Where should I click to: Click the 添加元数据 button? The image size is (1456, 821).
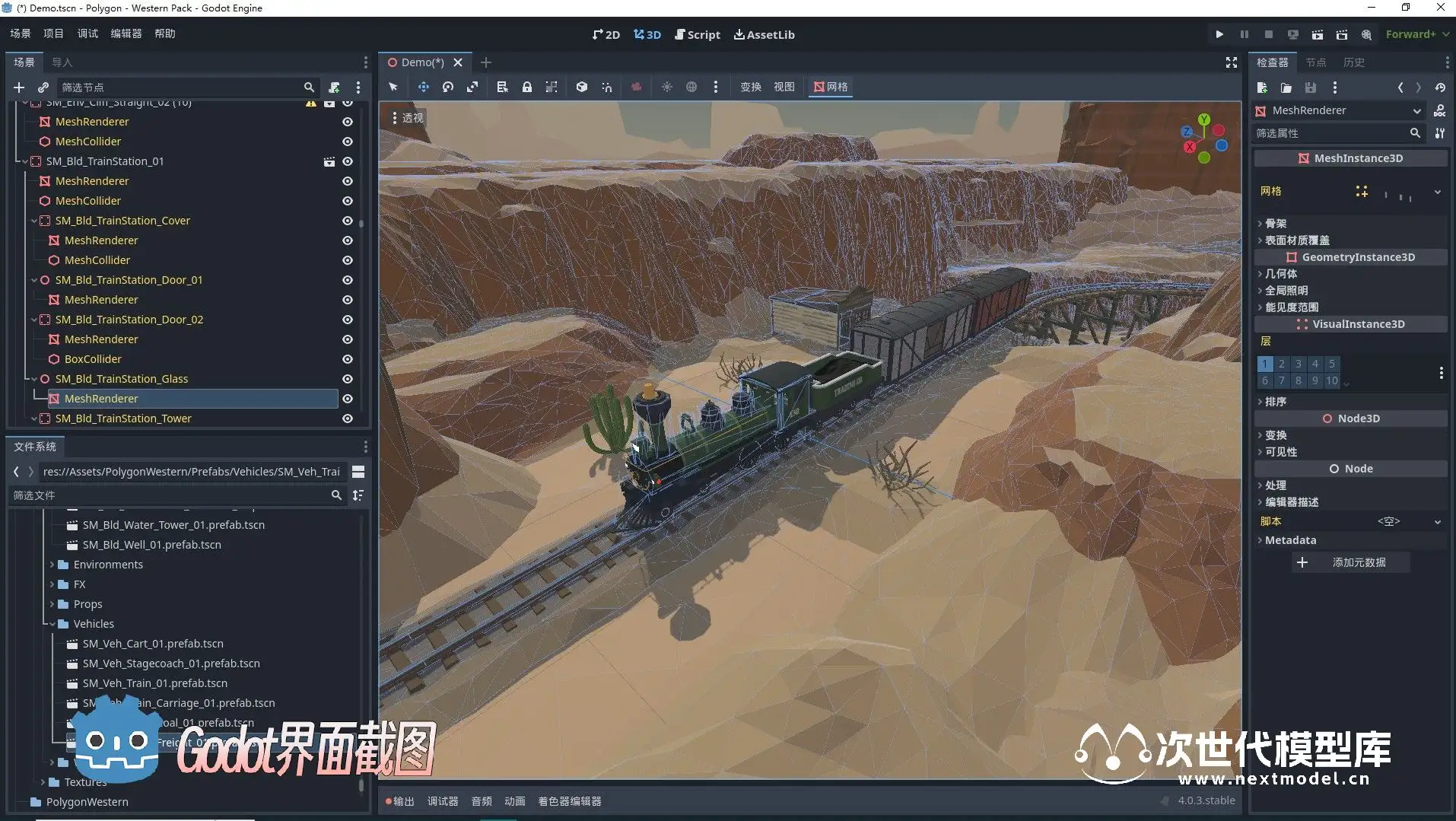[1350, 562]
